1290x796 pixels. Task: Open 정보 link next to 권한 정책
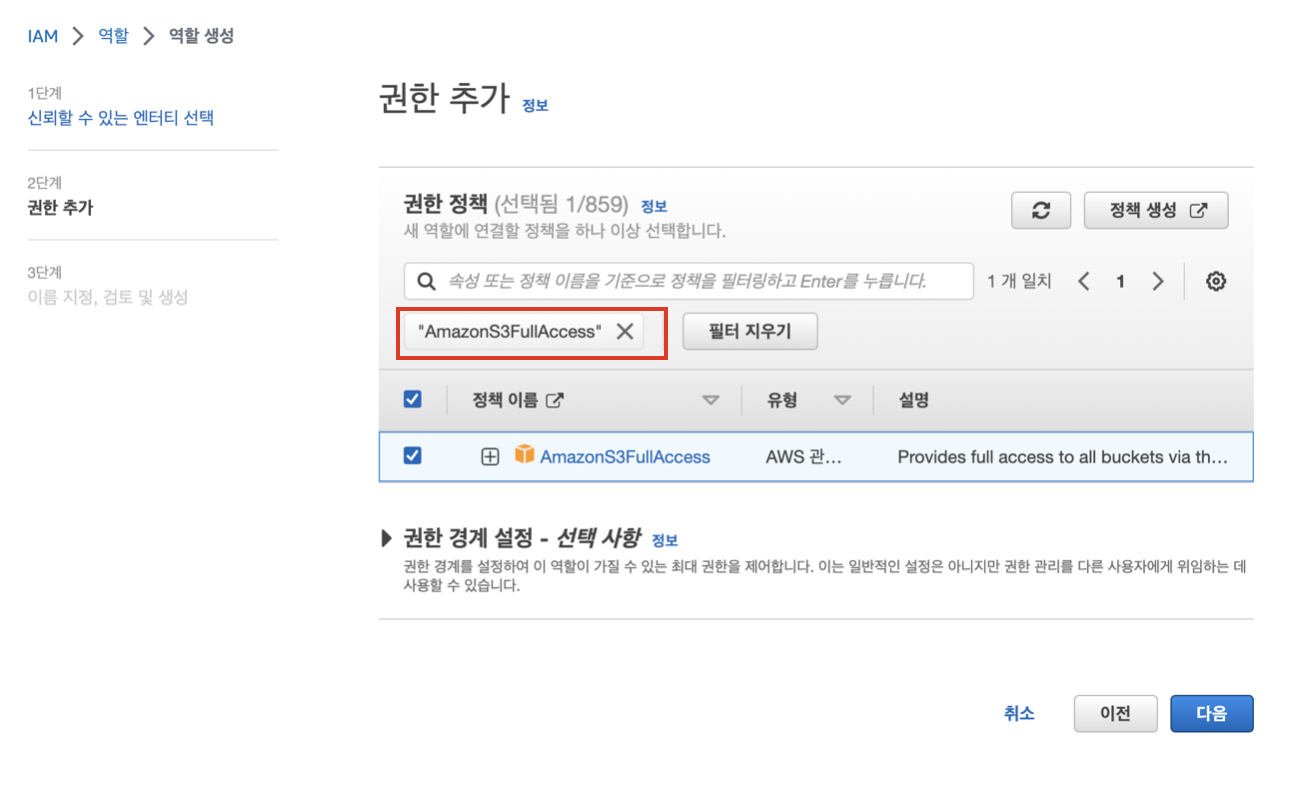click(x=654, y=207)
